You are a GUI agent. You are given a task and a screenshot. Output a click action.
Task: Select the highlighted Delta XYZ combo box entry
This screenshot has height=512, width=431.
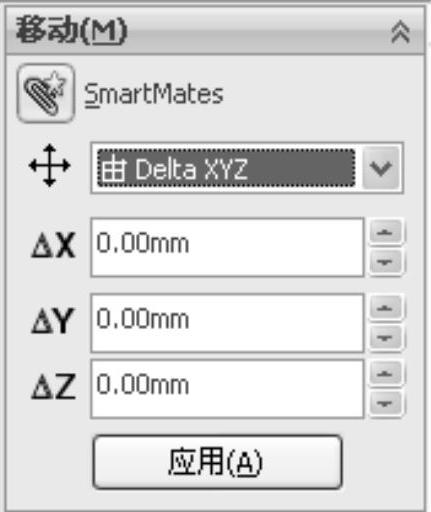(226, 168)
